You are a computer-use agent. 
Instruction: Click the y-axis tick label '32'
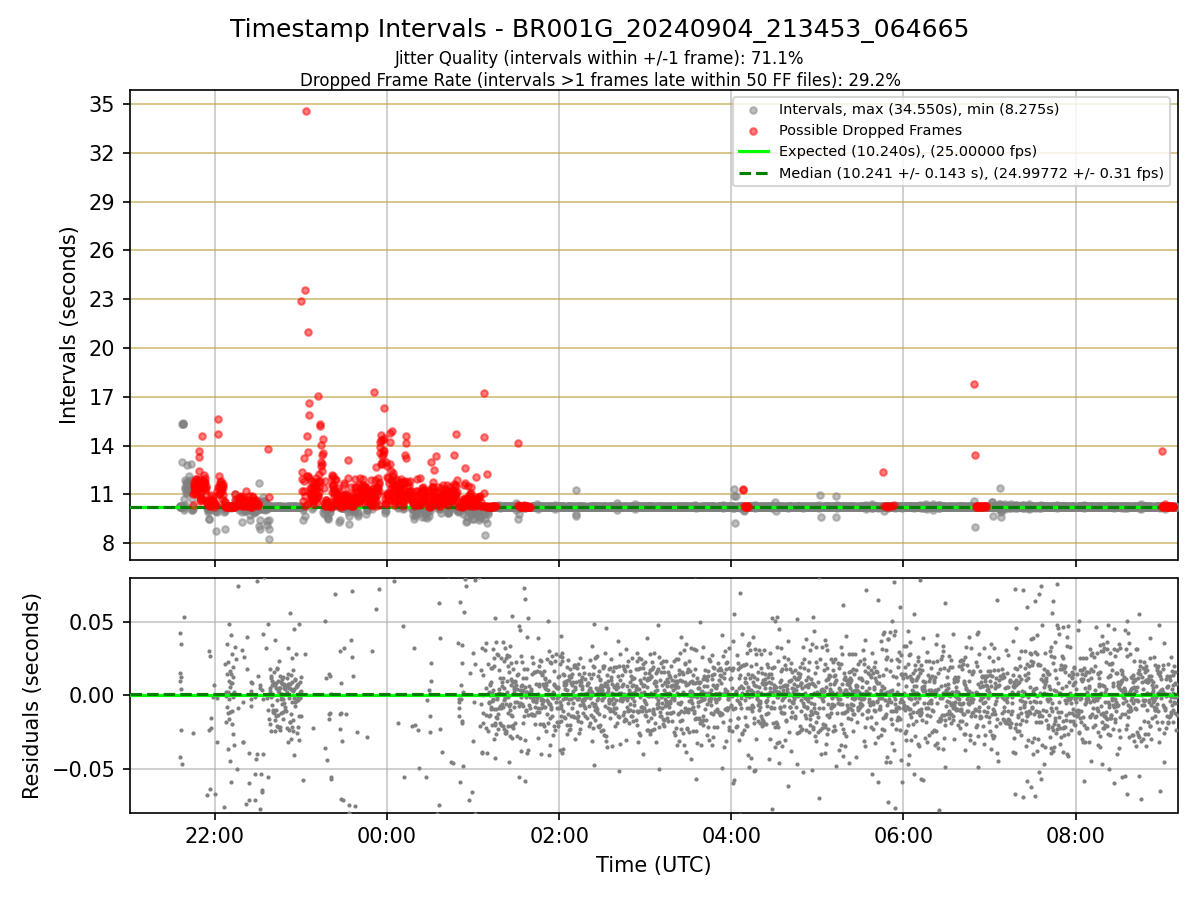(101, 153)
